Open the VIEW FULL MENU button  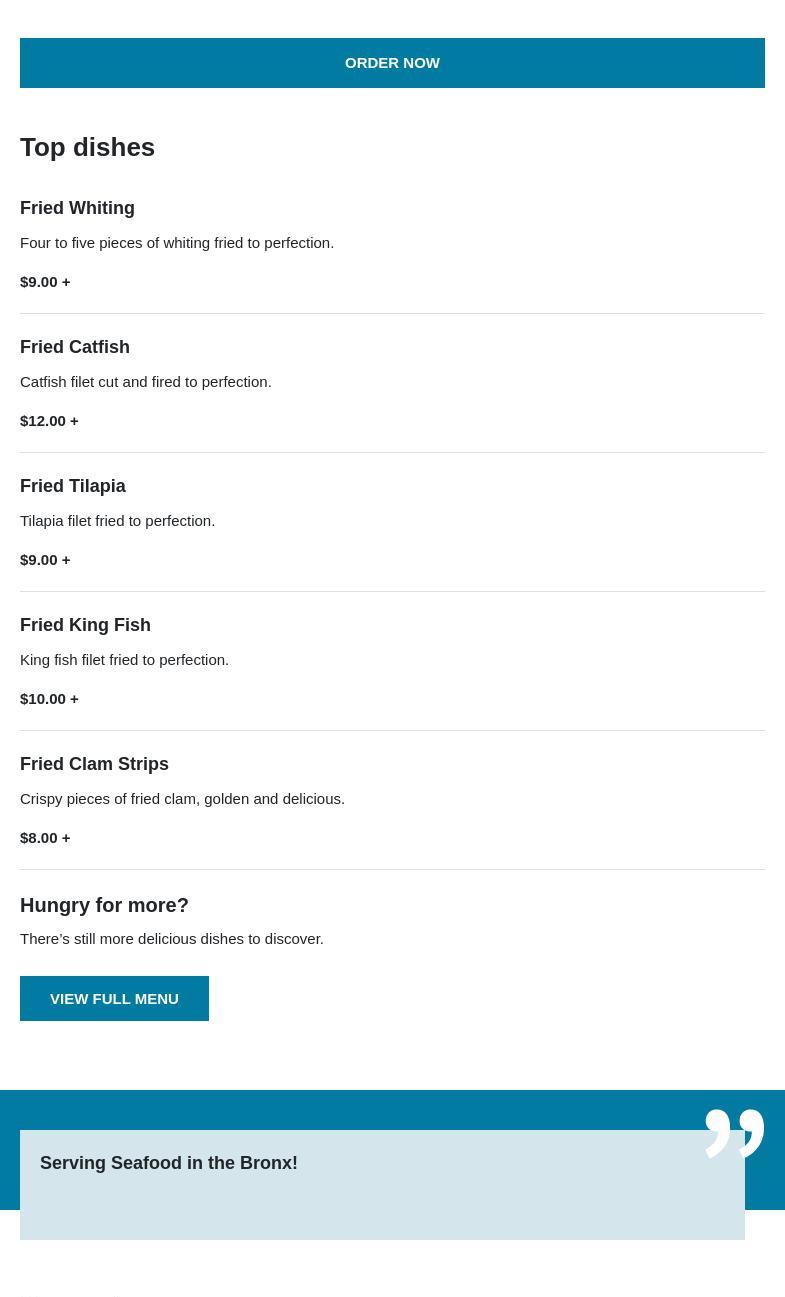114,998
